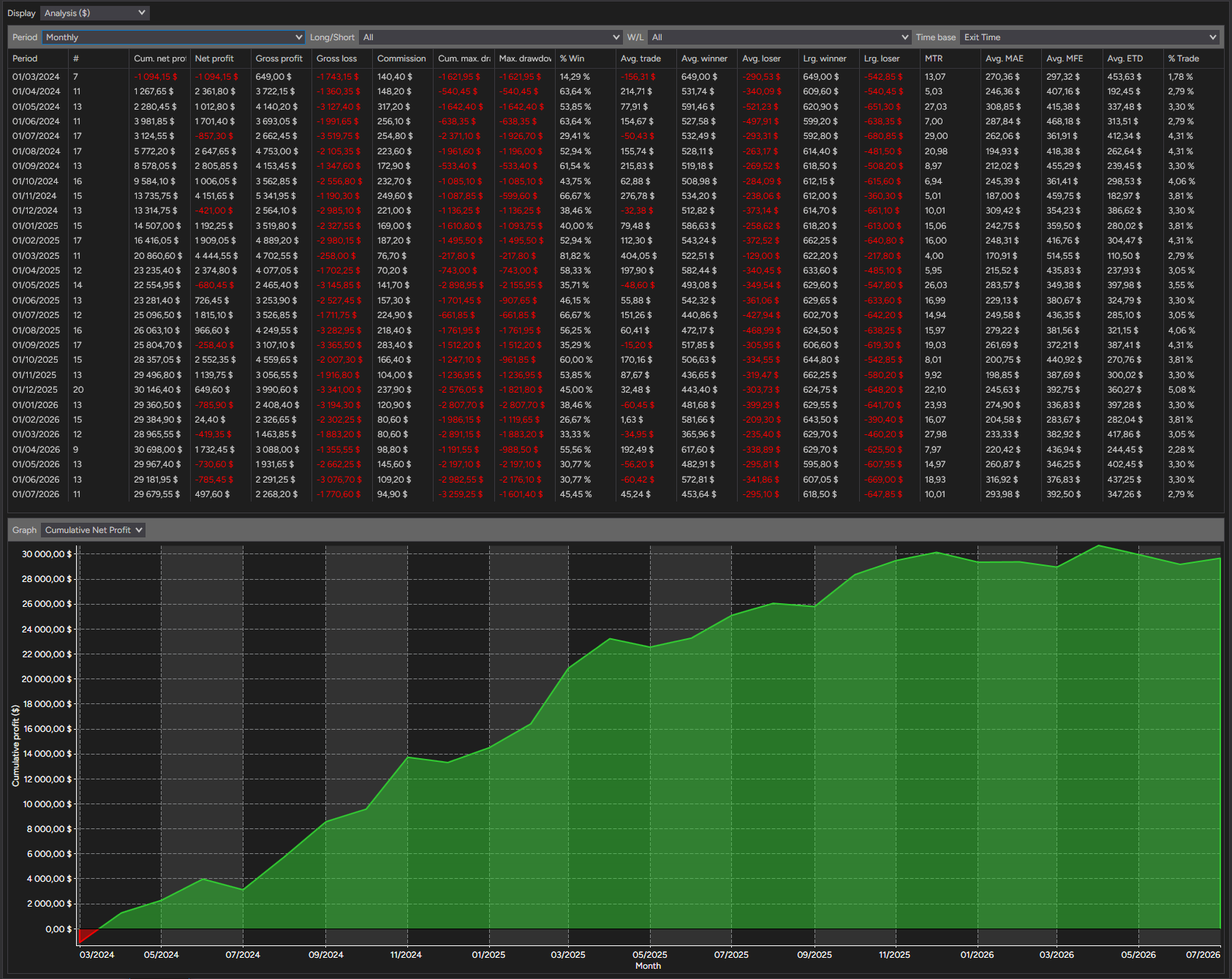Open the Period Monthly dropdown

point(173,37)
